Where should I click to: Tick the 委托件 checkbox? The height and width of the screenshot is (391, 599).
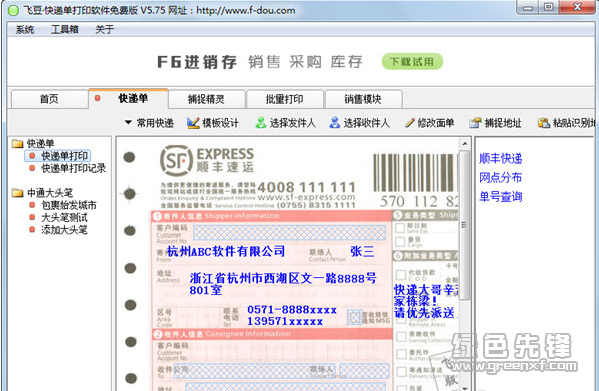[x=401, y=354]
